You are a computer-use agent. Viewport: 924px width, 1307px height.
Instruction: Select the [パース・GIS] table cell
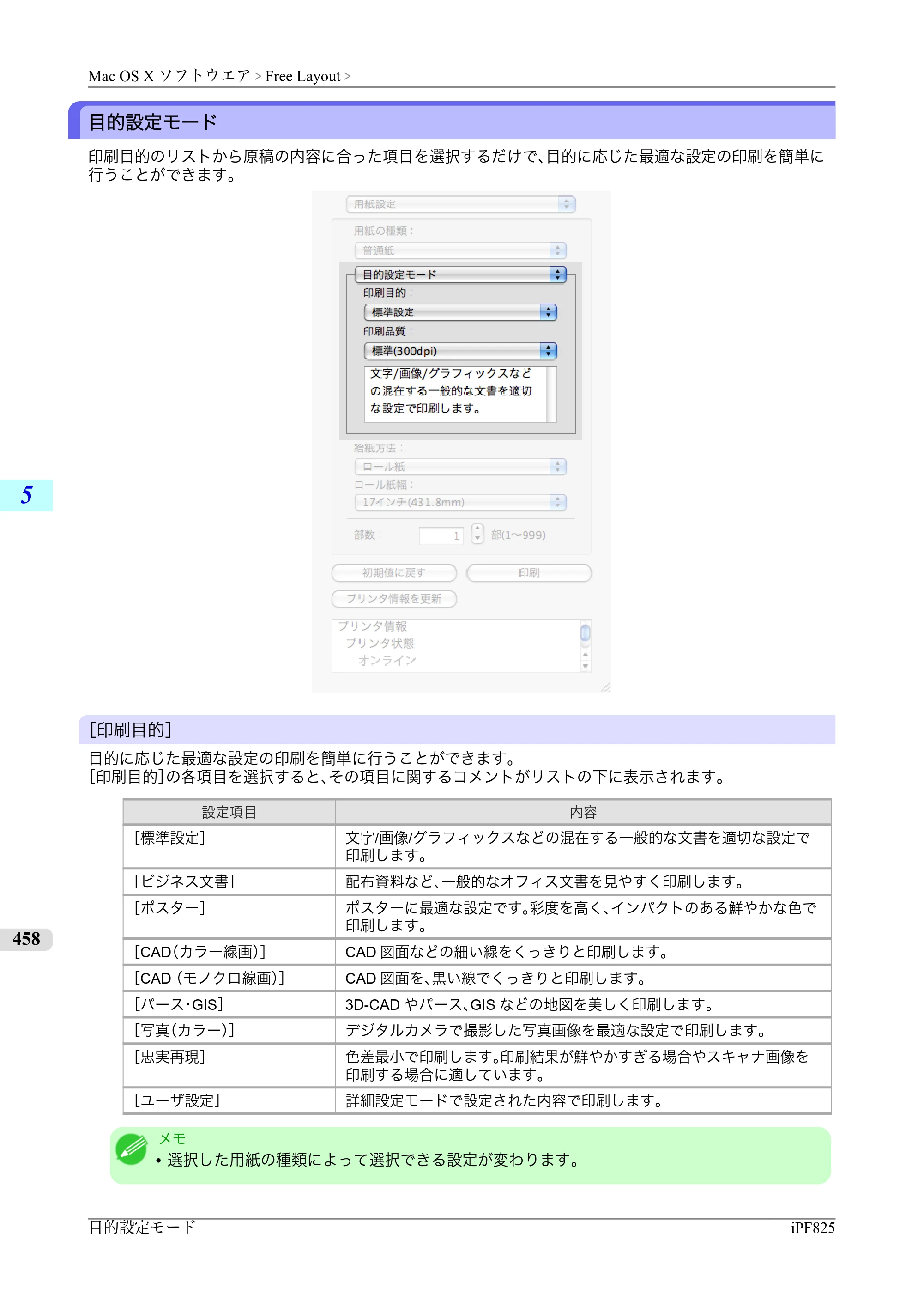point(229,1004)
